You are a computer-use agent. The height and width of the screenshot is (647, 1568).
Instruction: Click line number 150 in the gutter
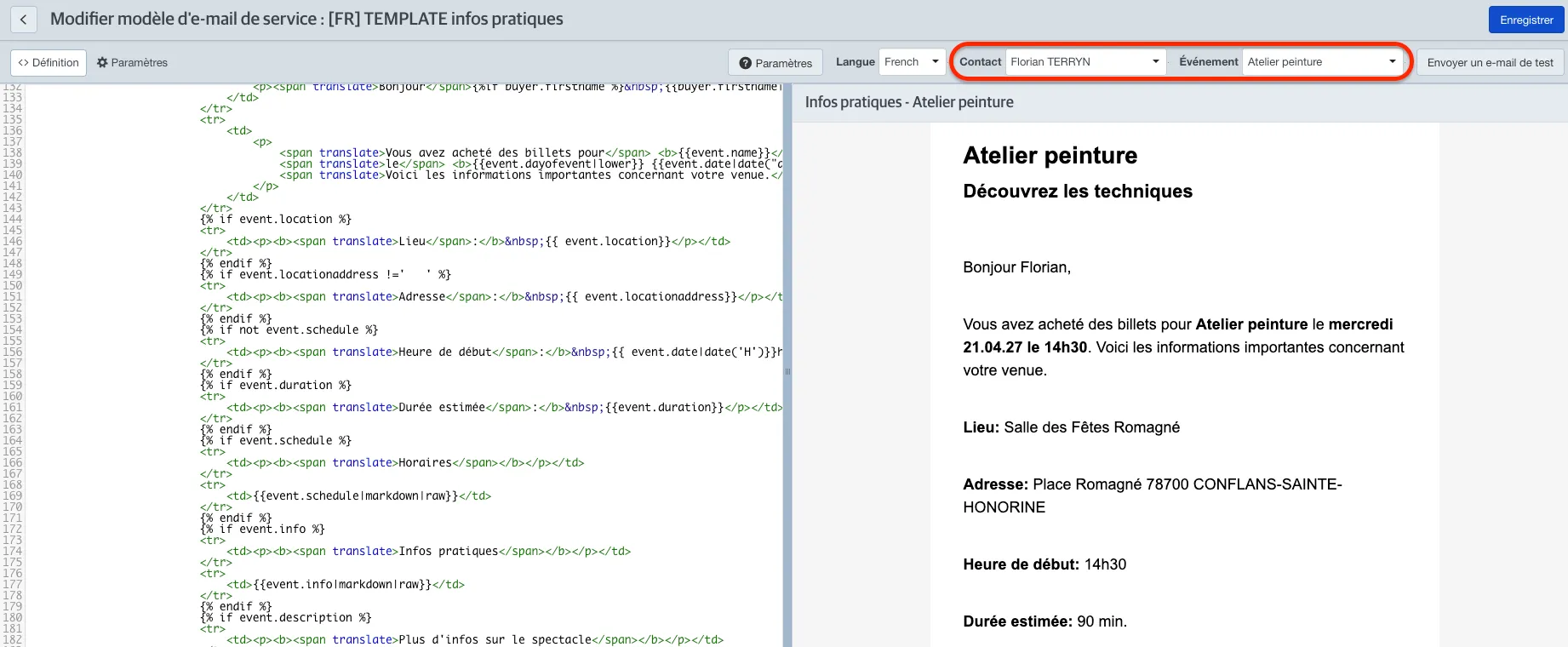click(x=13, y=286)
